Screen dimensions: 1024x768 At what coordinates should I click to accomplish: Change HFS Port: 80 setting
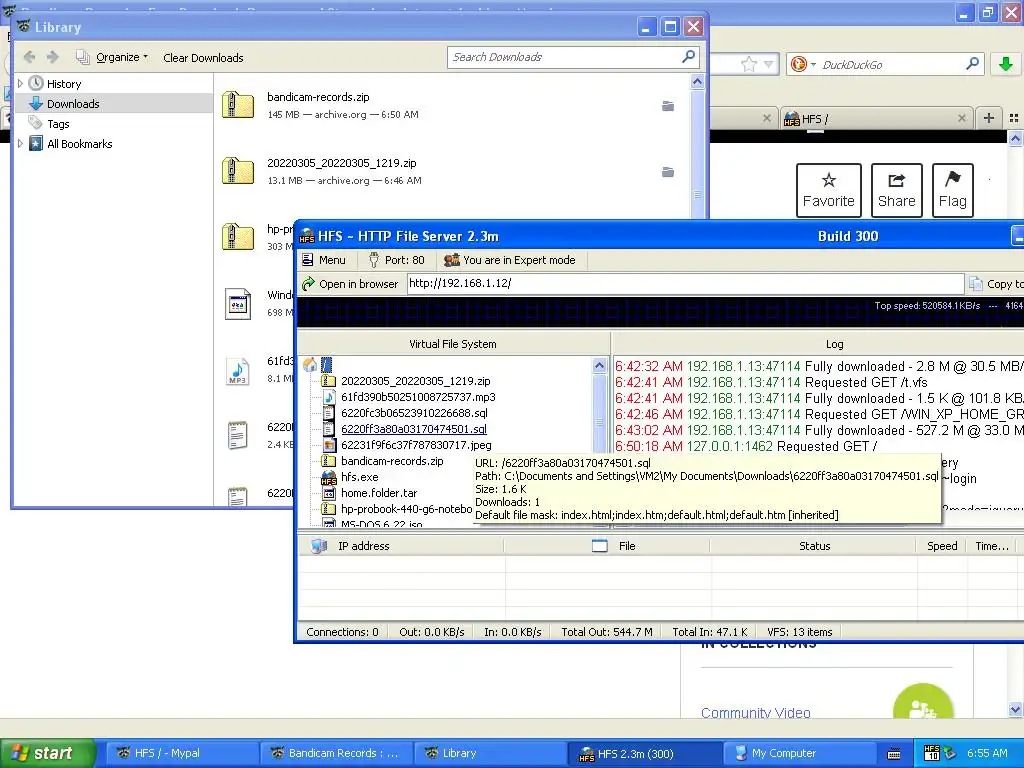[x=396, y=260]
